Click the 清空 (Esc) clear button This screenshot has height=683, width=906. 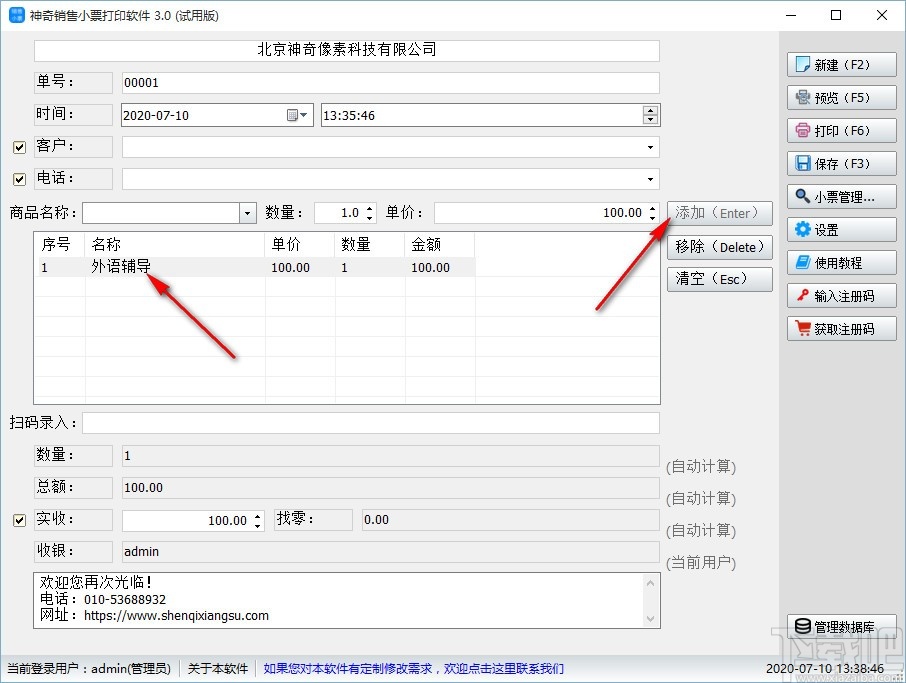(720, 279)
